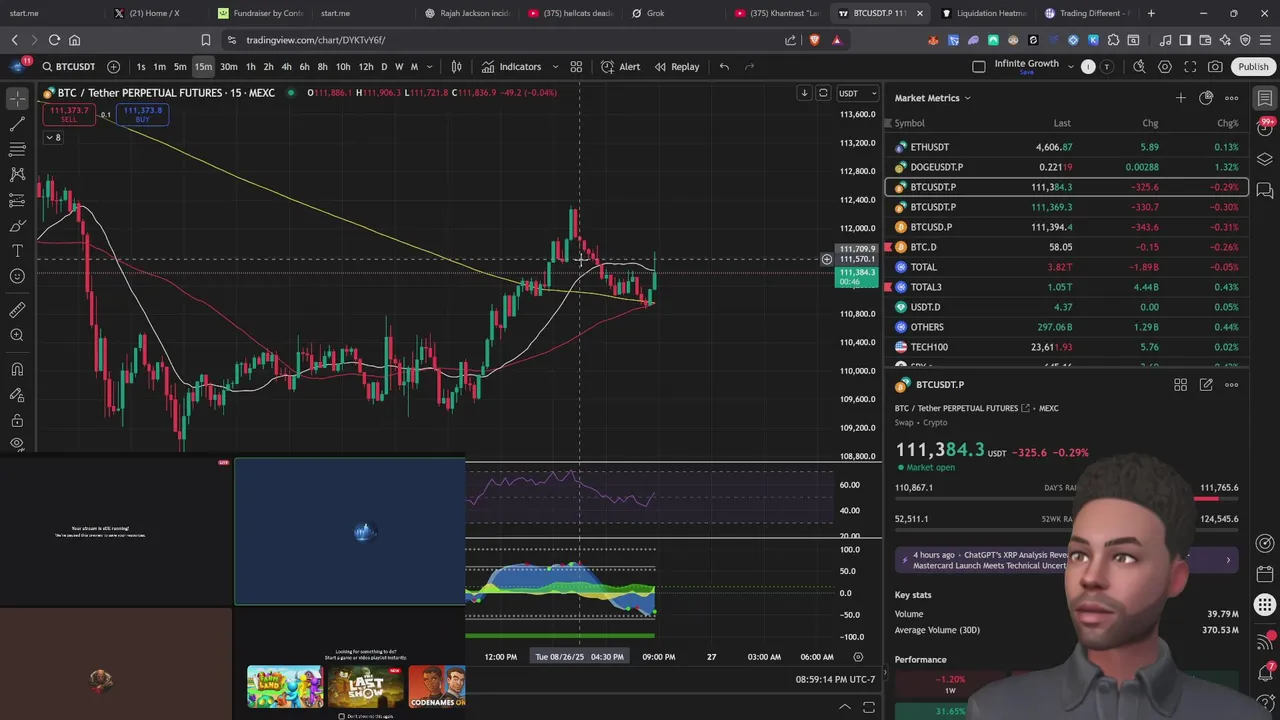Choose the W weekly timeframe
This screenshot has height=720, width=1280.
pyautogui.click(x=399, y=67)
